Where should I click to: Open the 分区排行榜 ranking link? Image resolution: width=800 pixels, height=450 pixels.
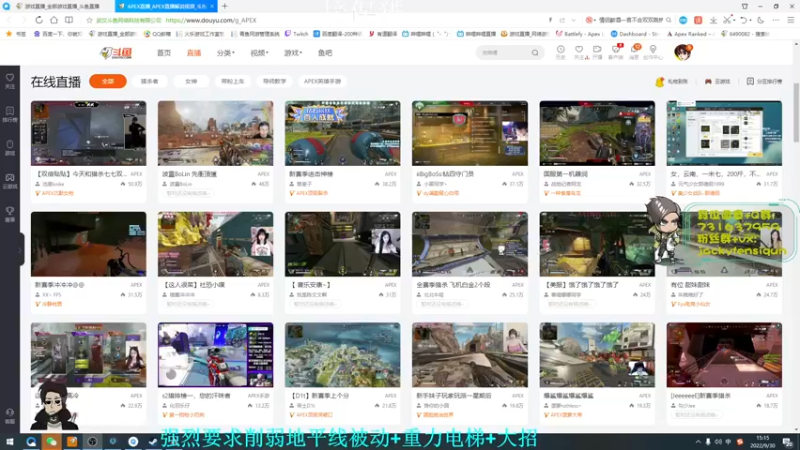coord(764,82)
